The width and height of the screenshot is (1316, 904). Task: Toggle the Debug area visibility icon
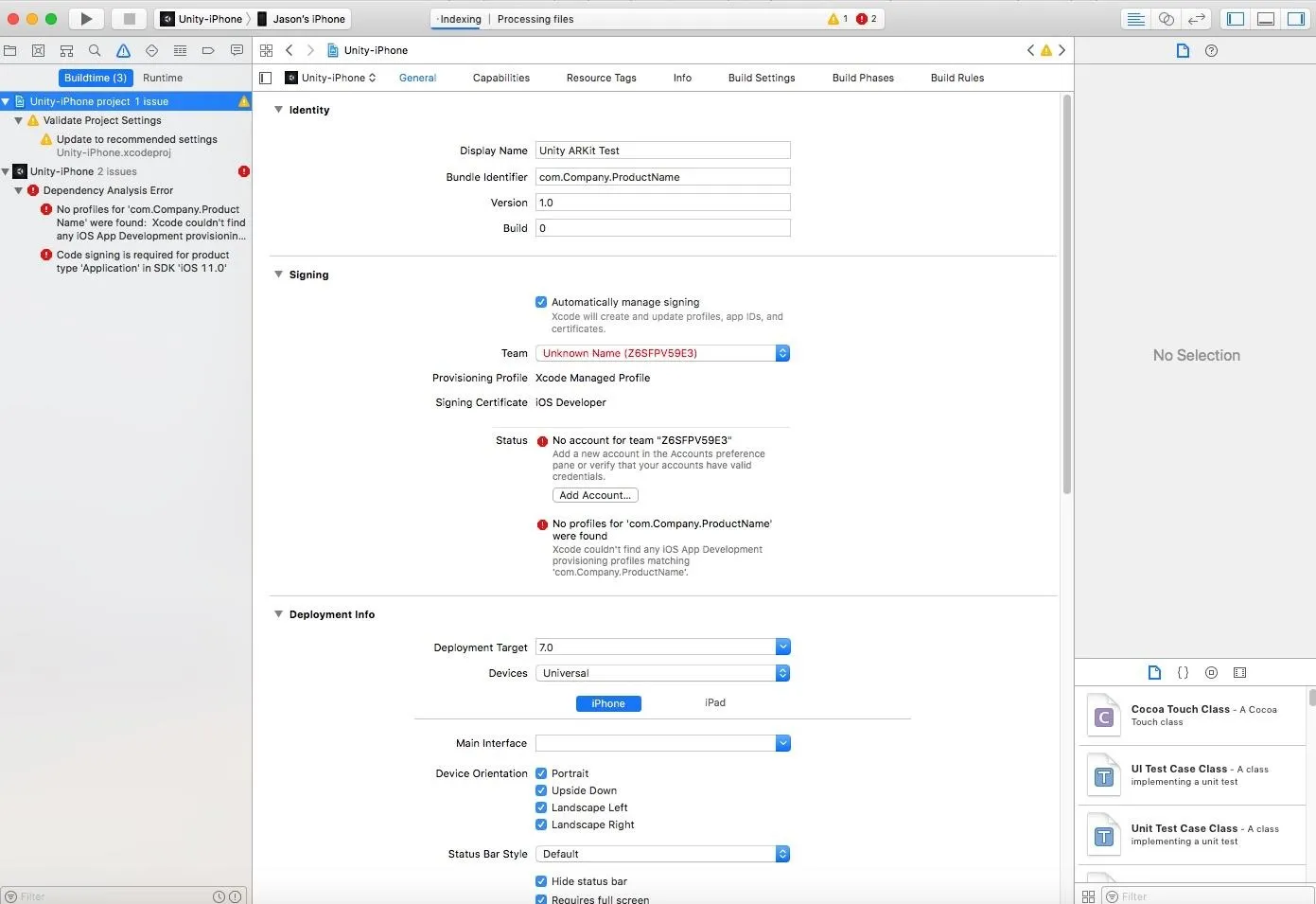coord(1266,19)
